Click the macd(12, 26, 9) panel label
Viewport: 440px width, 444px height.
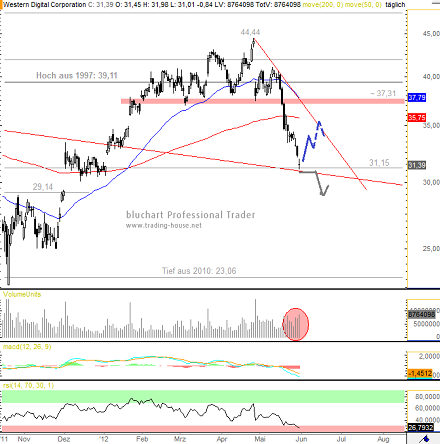pyautogui.click(x=27, y=347)
